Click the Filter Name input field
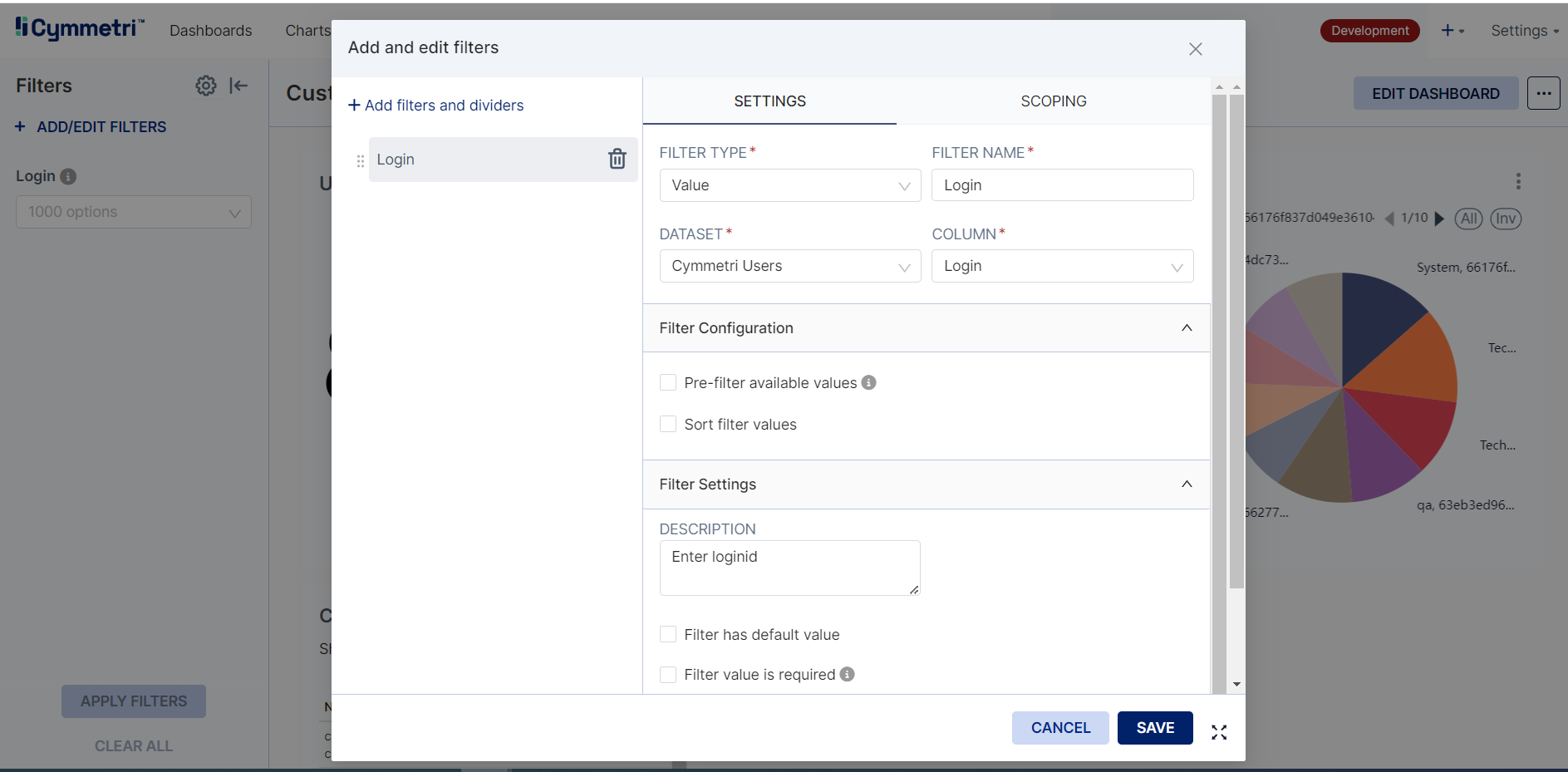This screenshot has width=1568, height=772. pyautogui.click(x=1061, y=185)
